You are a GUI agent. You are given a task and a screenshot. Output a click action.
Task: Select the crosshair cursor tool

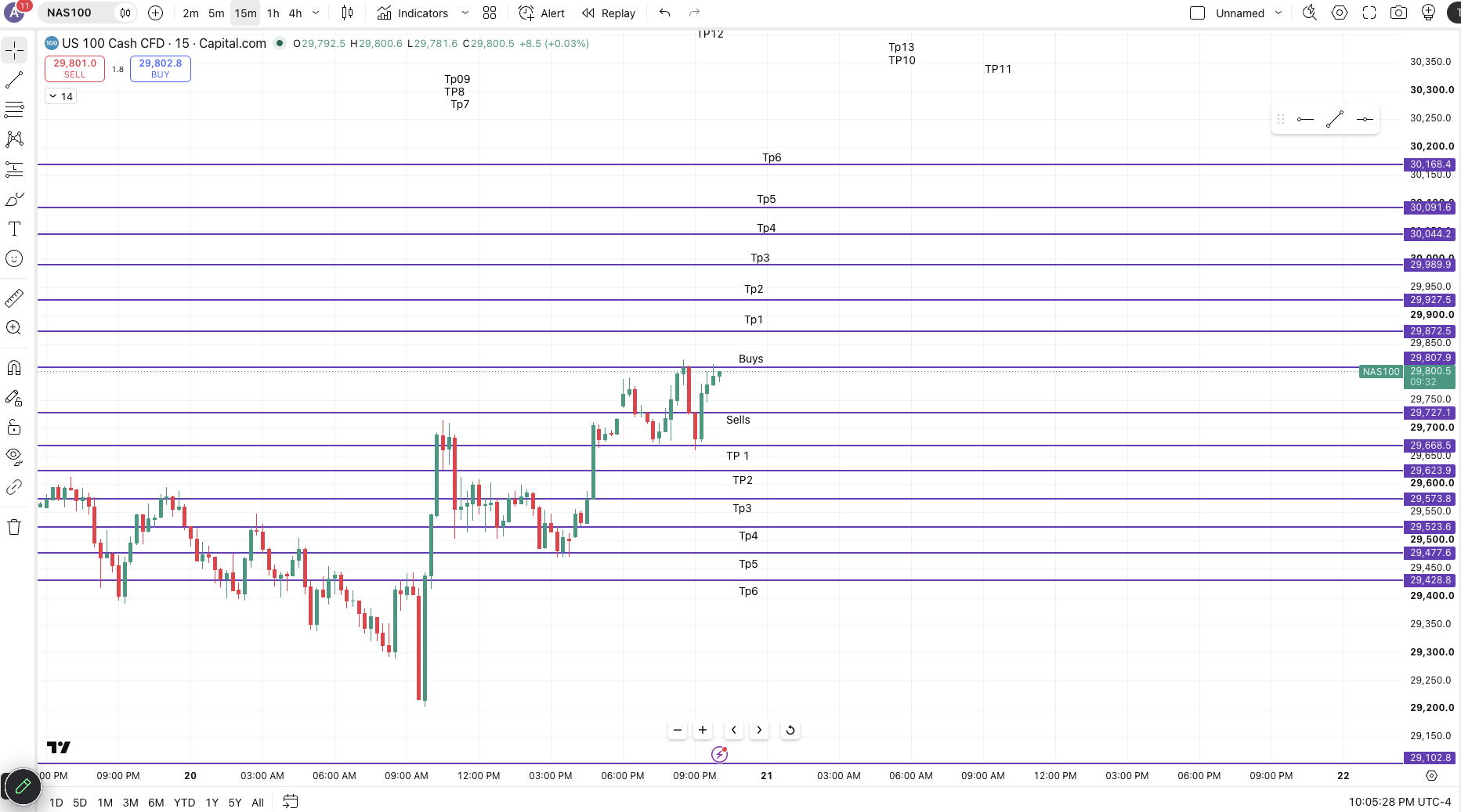click(x=14, y=51)
